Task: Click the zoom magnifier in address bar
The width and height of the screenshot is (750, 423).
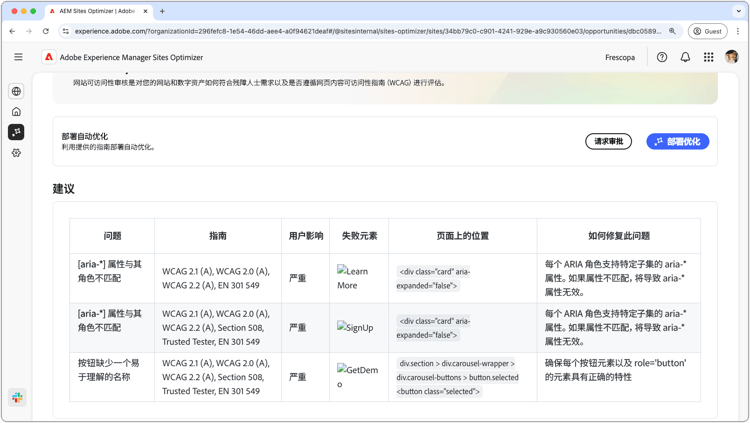Action: (673, 31)
